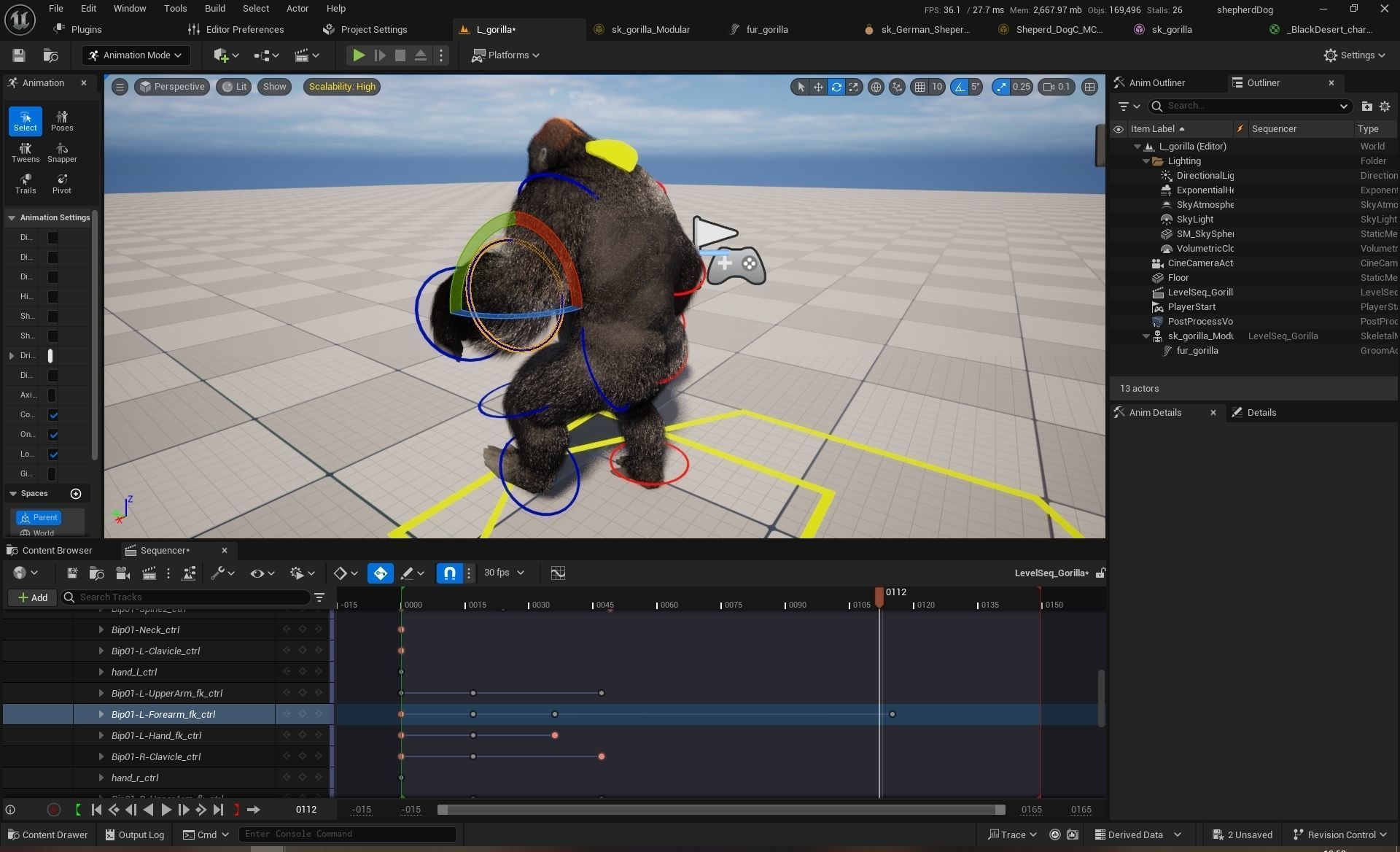The width and height of the screenshot is (1400, 852).
Task: Click the Save current level icon
Action: tap(19, 55)
